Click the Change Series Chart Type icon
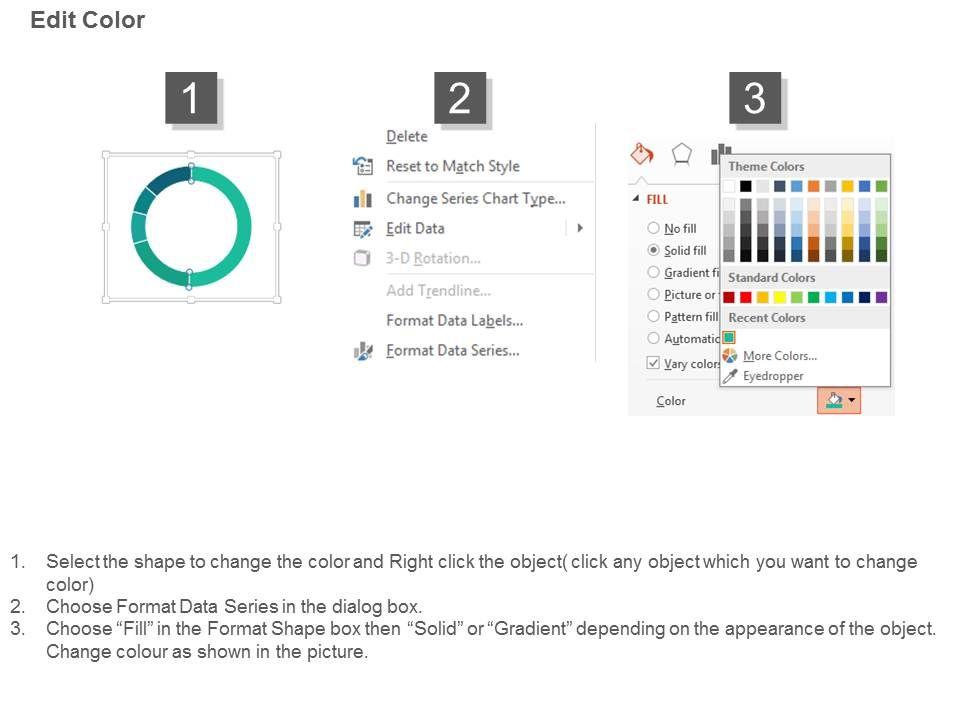 tap(363, 199)
